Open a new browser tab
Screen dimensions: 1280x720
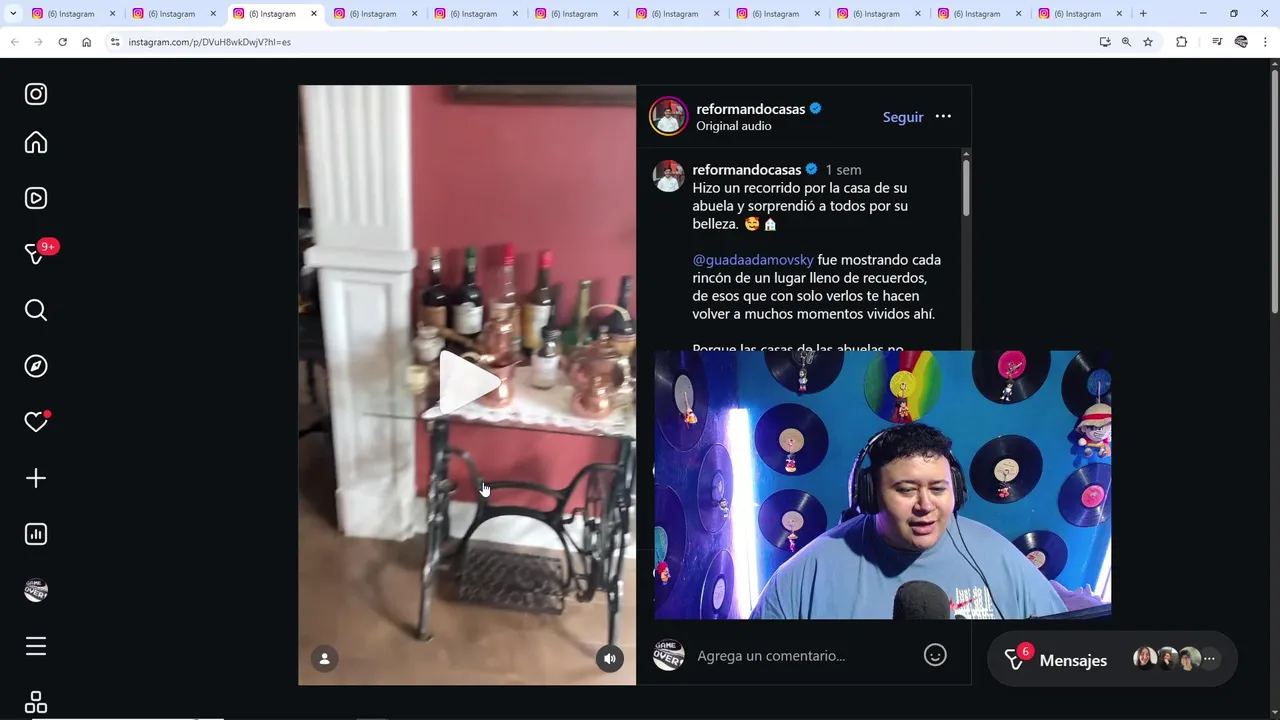point(1143,14)
